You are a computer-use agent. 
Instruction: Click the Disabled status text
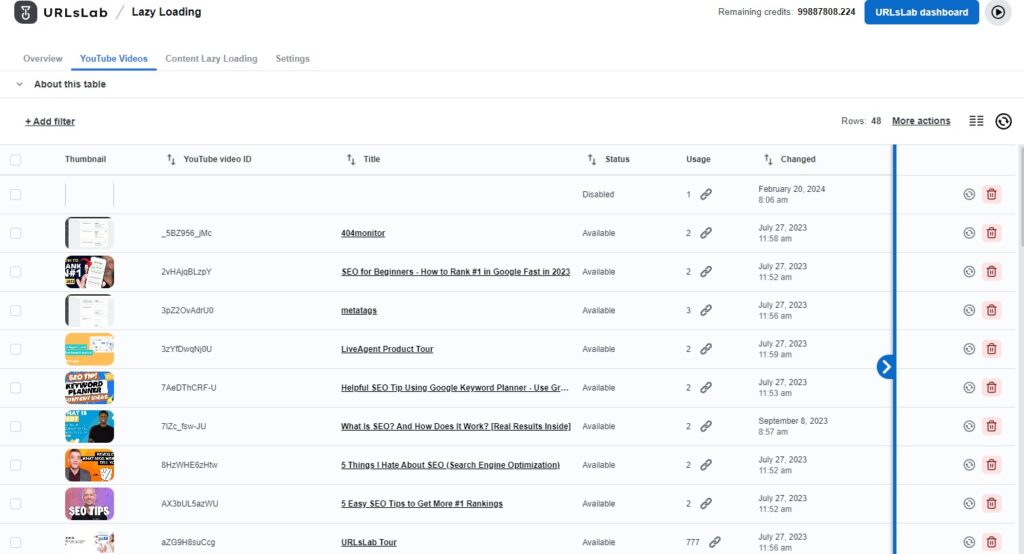point(598,195)
